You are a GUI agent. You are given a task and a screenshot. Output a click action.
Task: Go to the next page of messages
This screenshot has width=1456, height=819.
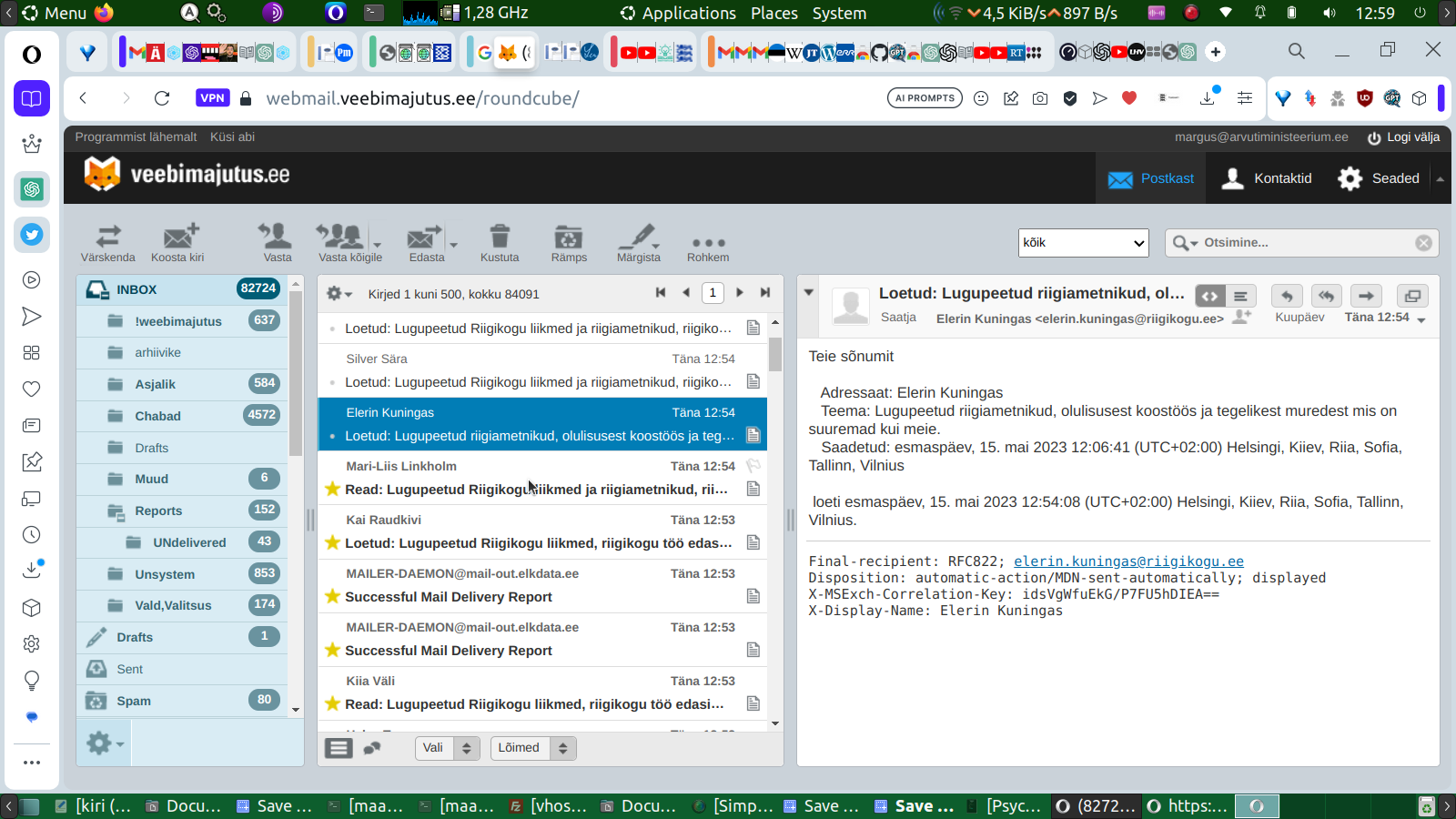click(x=739, y=293)
